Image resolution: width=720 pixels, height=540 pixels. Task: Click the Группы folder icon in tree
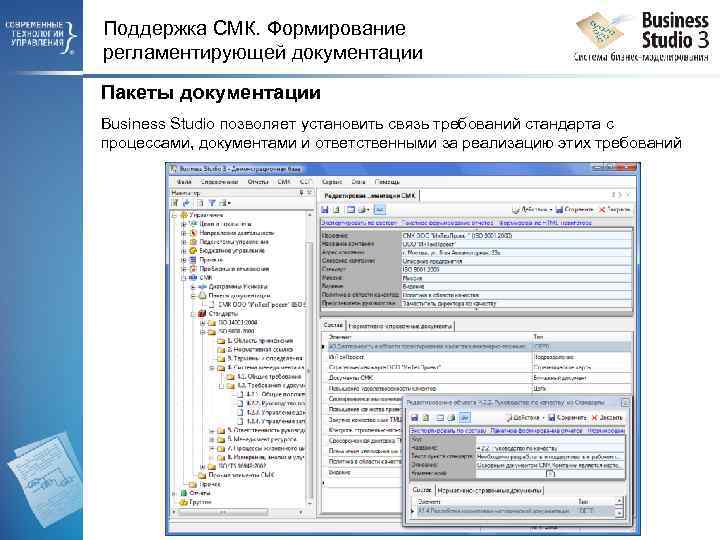184,502
